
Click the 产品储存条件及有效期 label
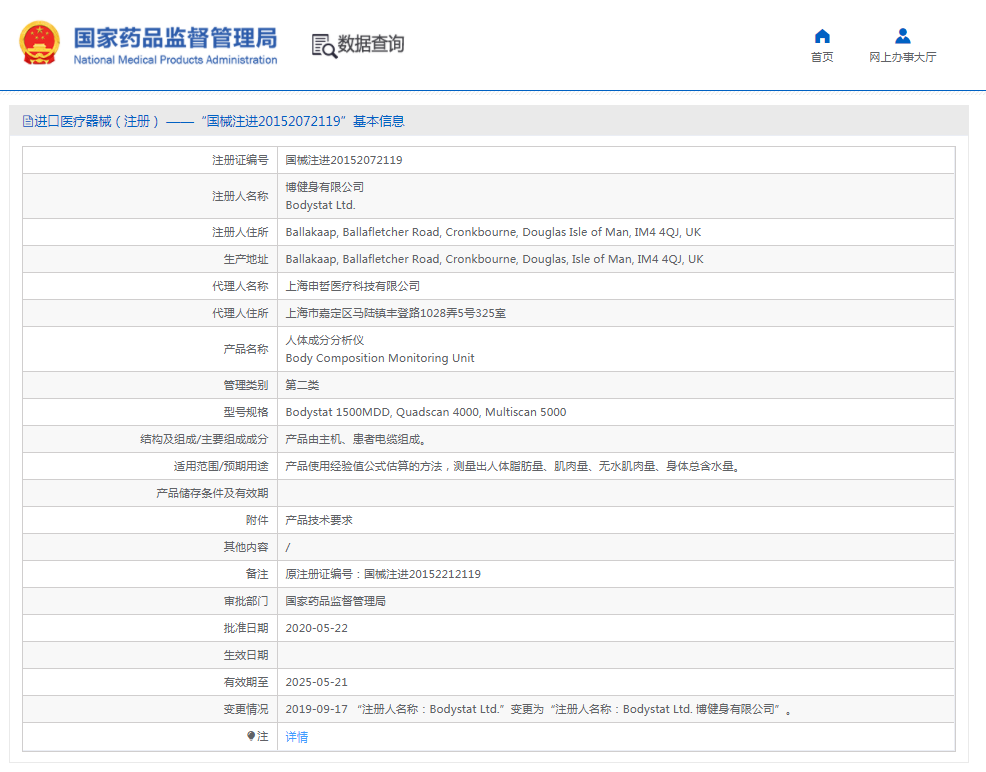pos(213,493)
